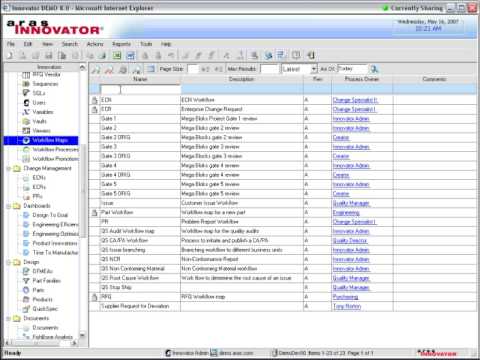The height and width of the screenshot is (360, 480).
Task: Collapse the Innovator navigation panel chevron
Action: (x=82, y=67)
